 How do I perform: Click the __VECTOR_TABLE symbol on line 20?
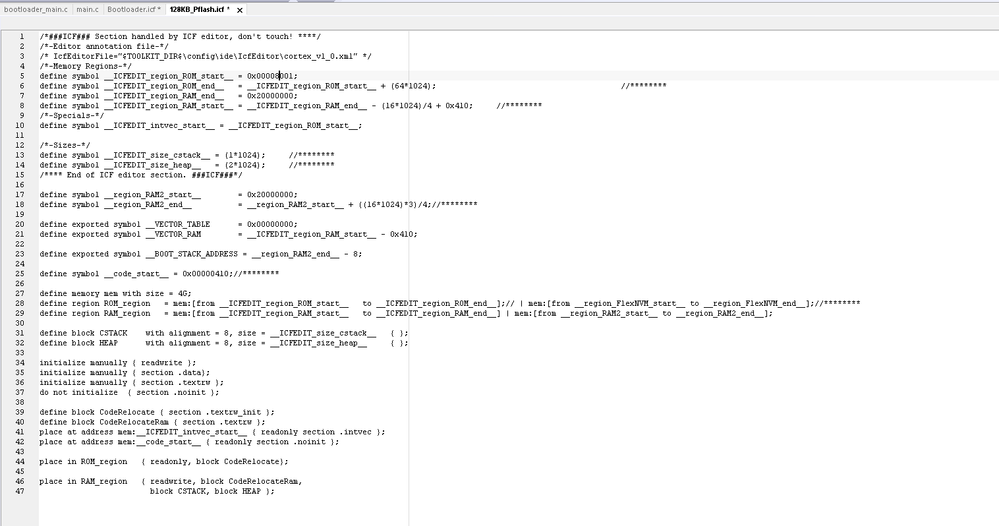tap(178, 224)
